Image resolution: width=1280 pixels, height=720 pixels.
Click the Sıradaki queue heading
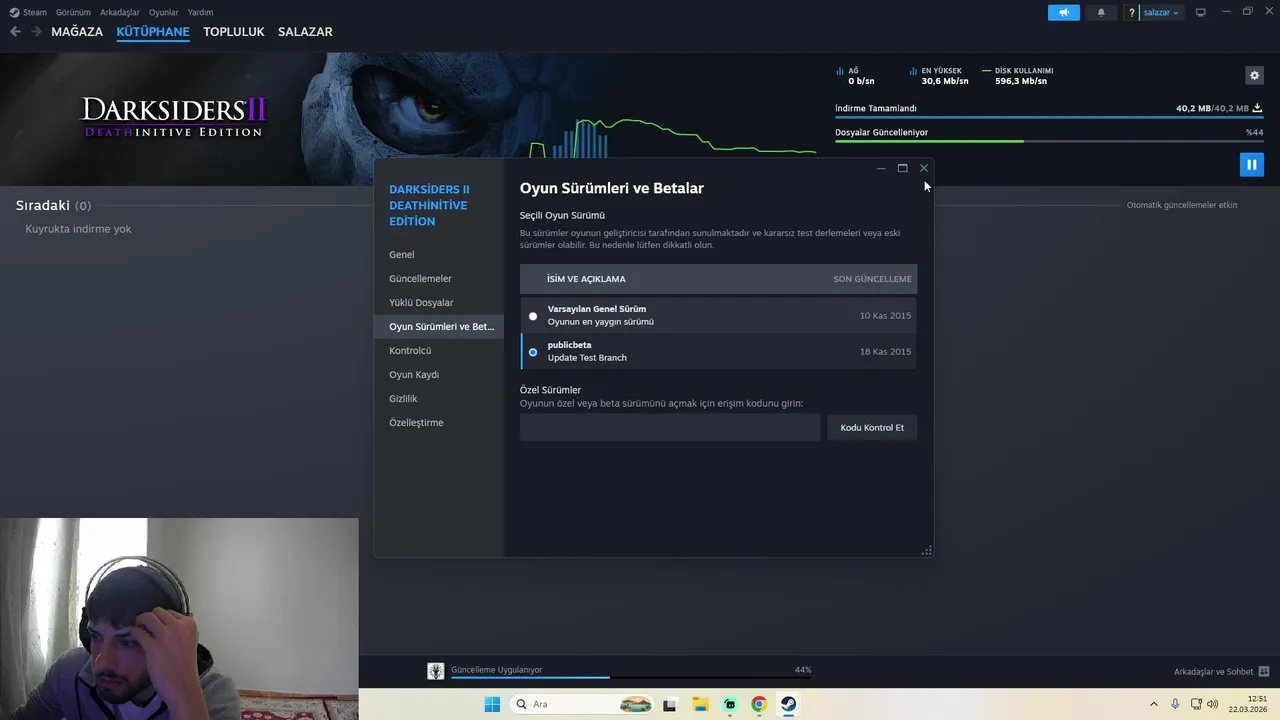[x=43, y=205]
